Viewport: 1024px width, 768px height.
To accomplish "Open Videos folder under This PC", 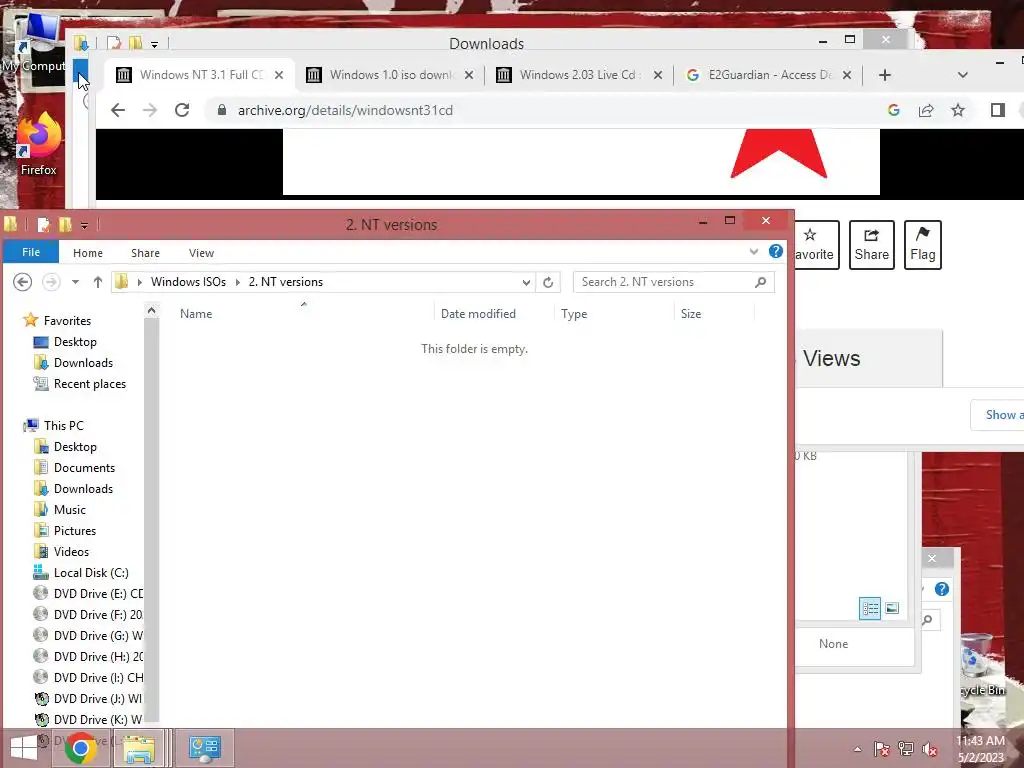I will pos(71,552).
